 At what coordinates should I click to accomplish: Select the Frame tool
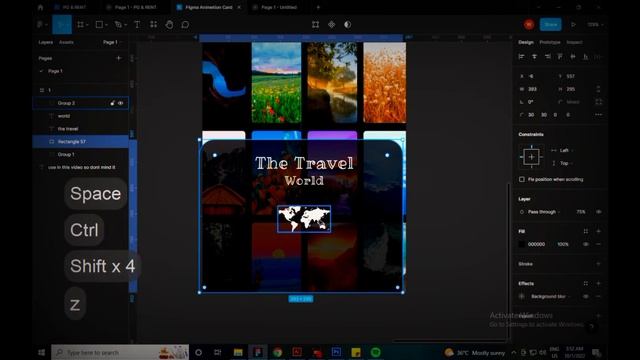[x=80, y=24]
